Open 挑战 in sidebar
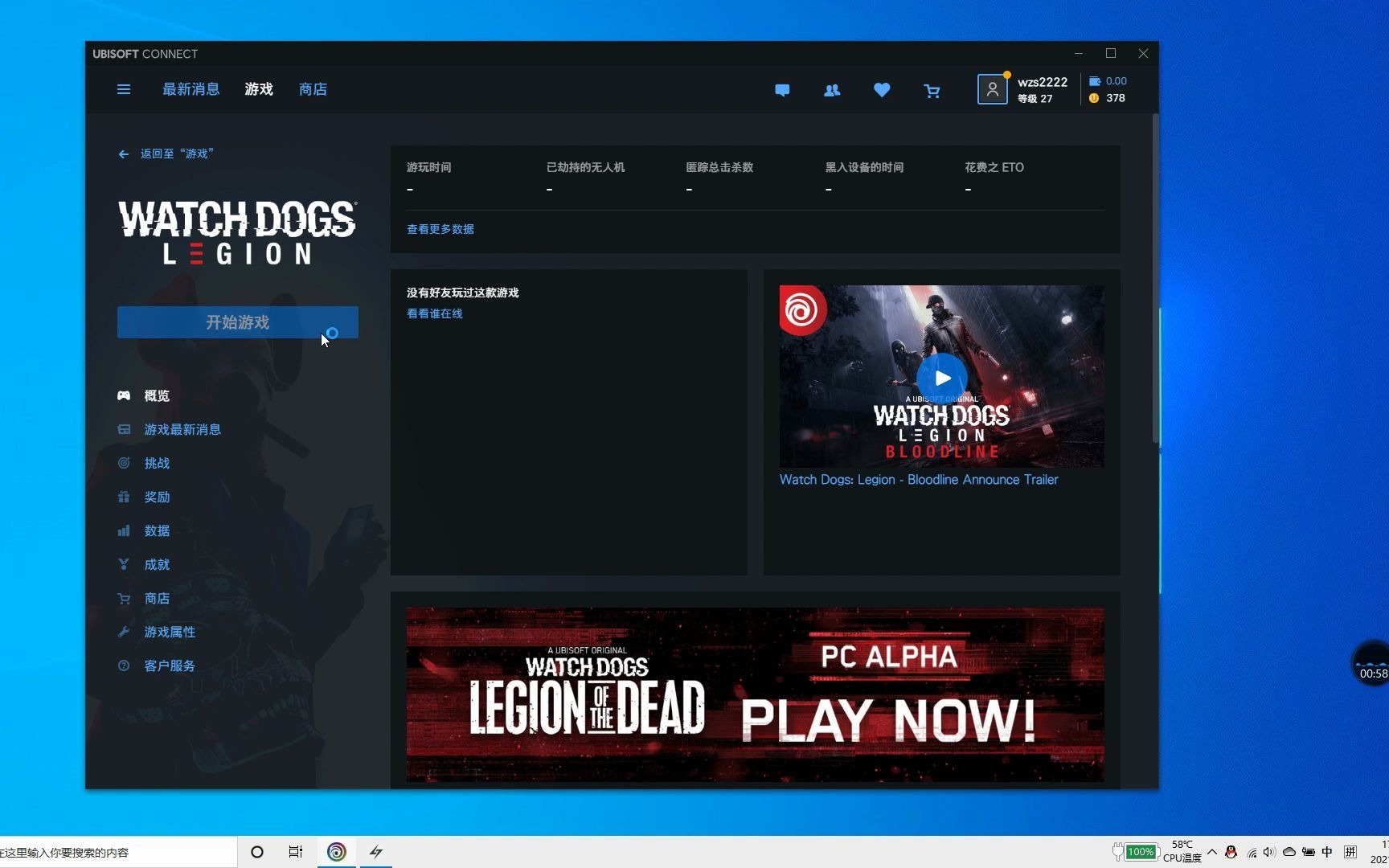The image size is (1389, 868). click(x=144, y=463)
